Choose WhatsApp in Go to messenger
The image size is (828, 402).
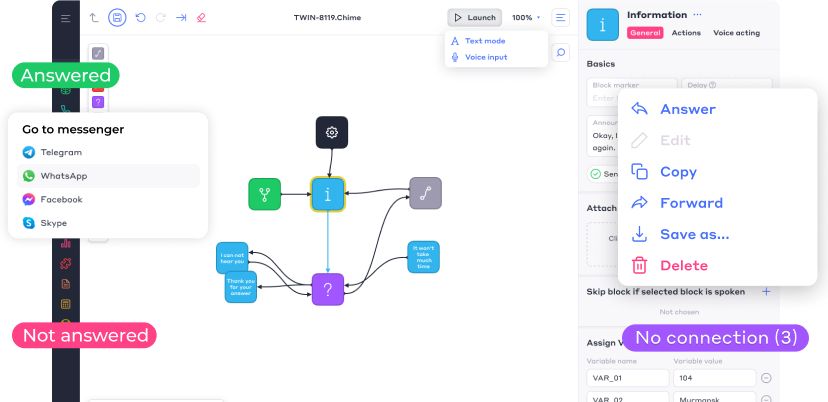[63, 176]
